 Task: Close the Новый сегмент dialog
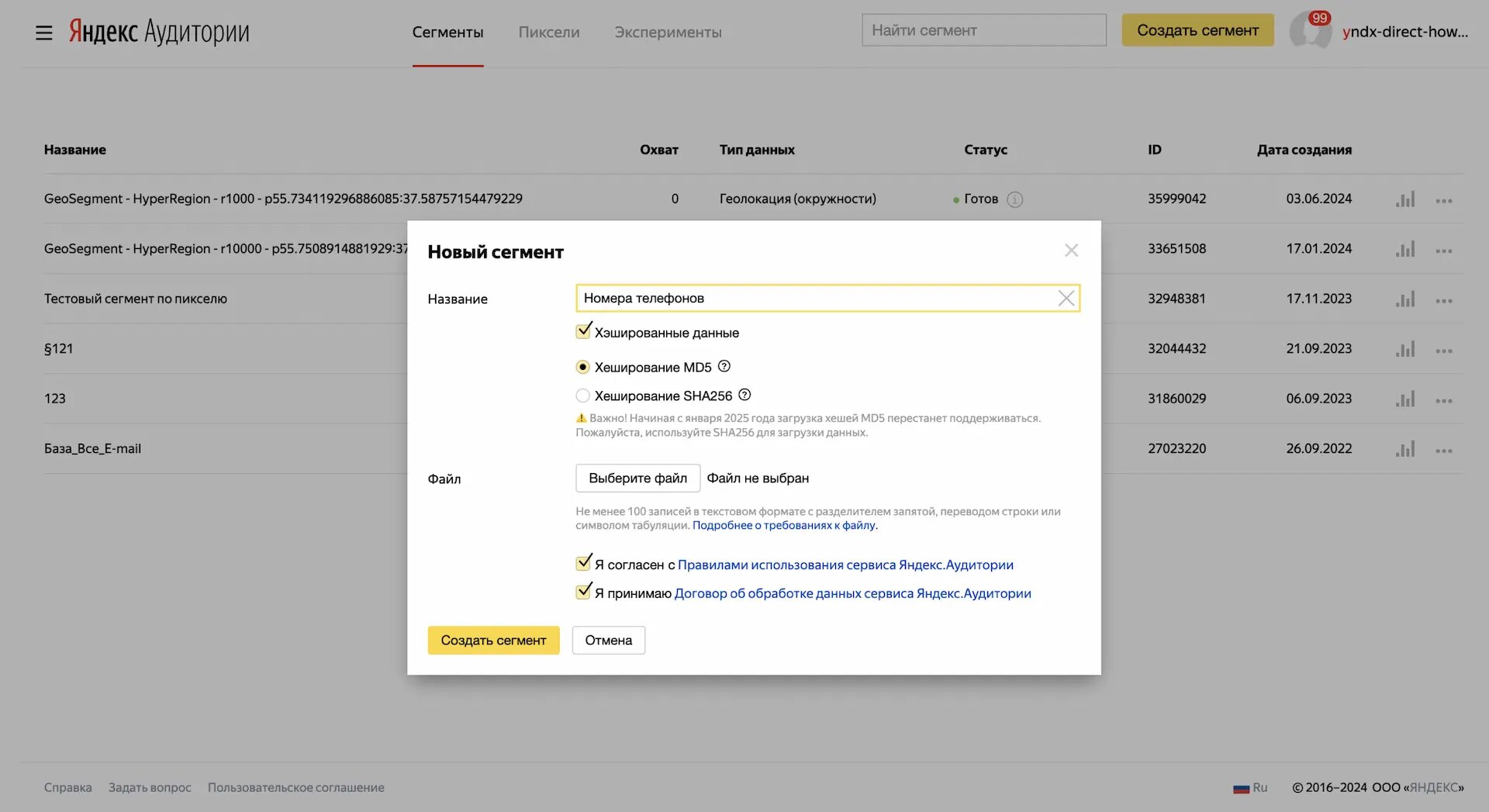(1071, 251)
